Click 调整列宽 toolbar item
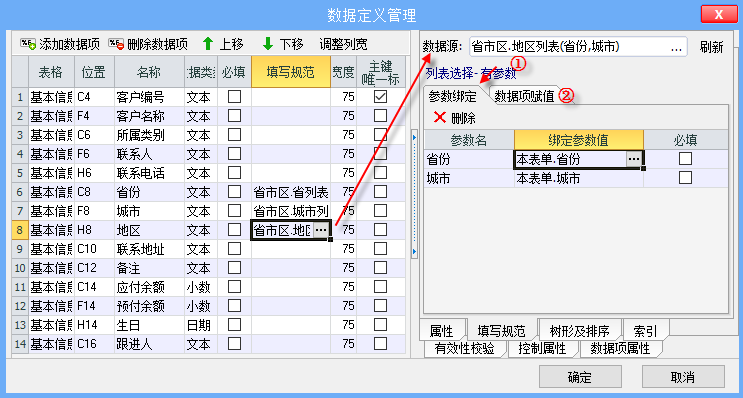743x398 pixels. (x=344, y=45)
